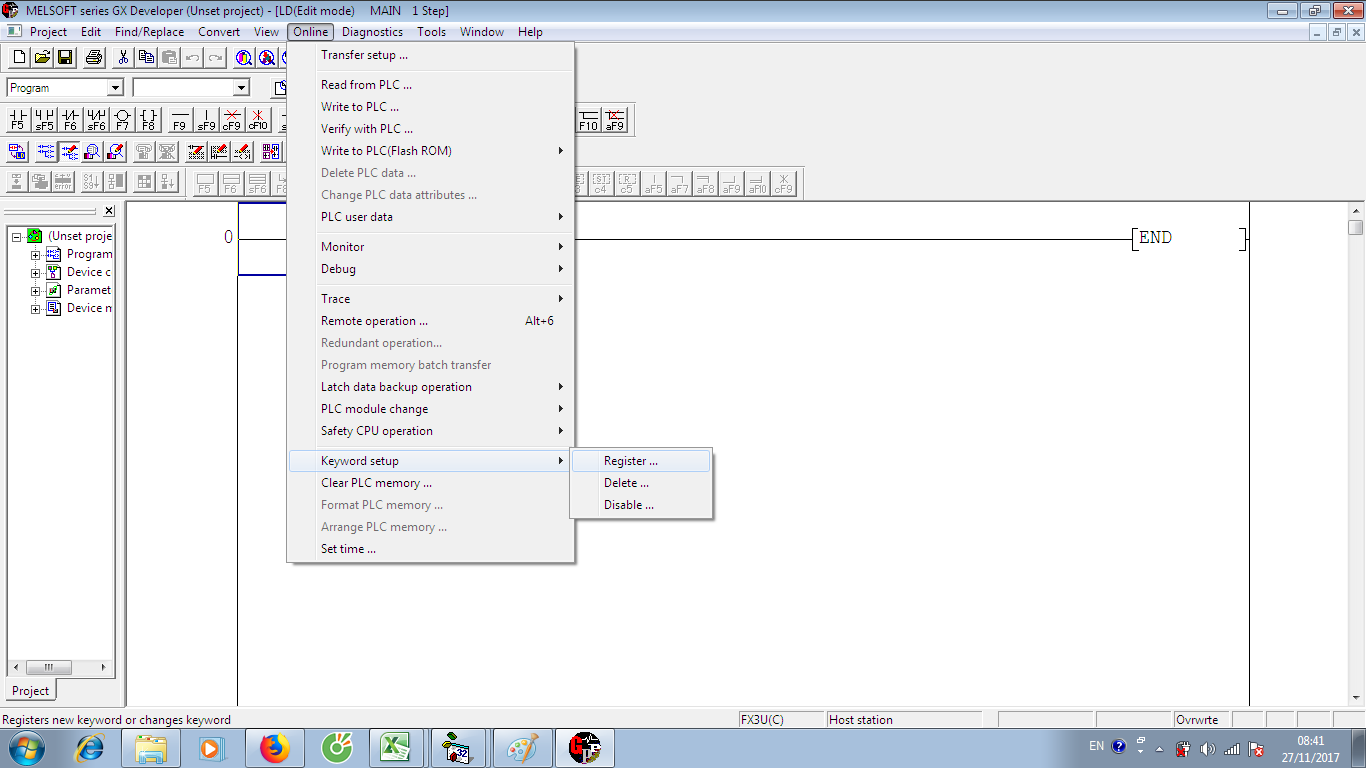Open the Monitor submenu
Viewport: 1366px width, 768px height.
point(430,247)
